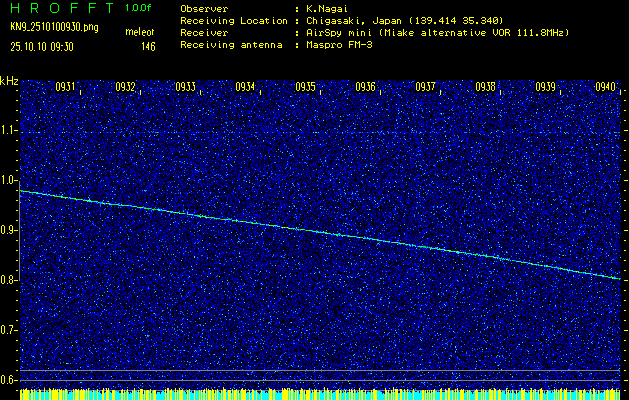
Task: Select the 0.8 frequency axis label
Action: (x=9, y=280)
